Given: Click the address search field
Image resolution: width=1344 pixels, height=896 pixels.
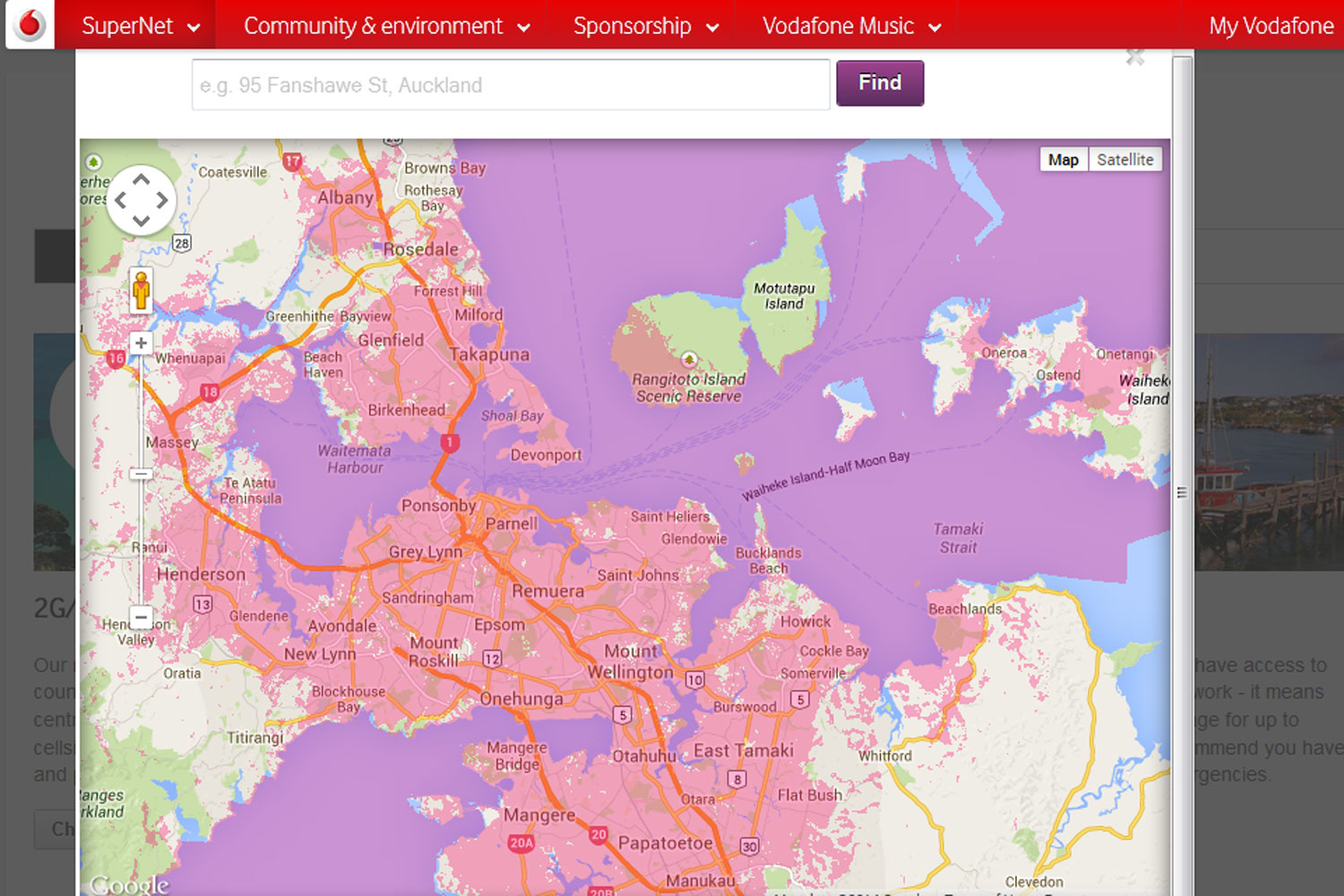Looking at the screenshot, I should pos(511,85).
